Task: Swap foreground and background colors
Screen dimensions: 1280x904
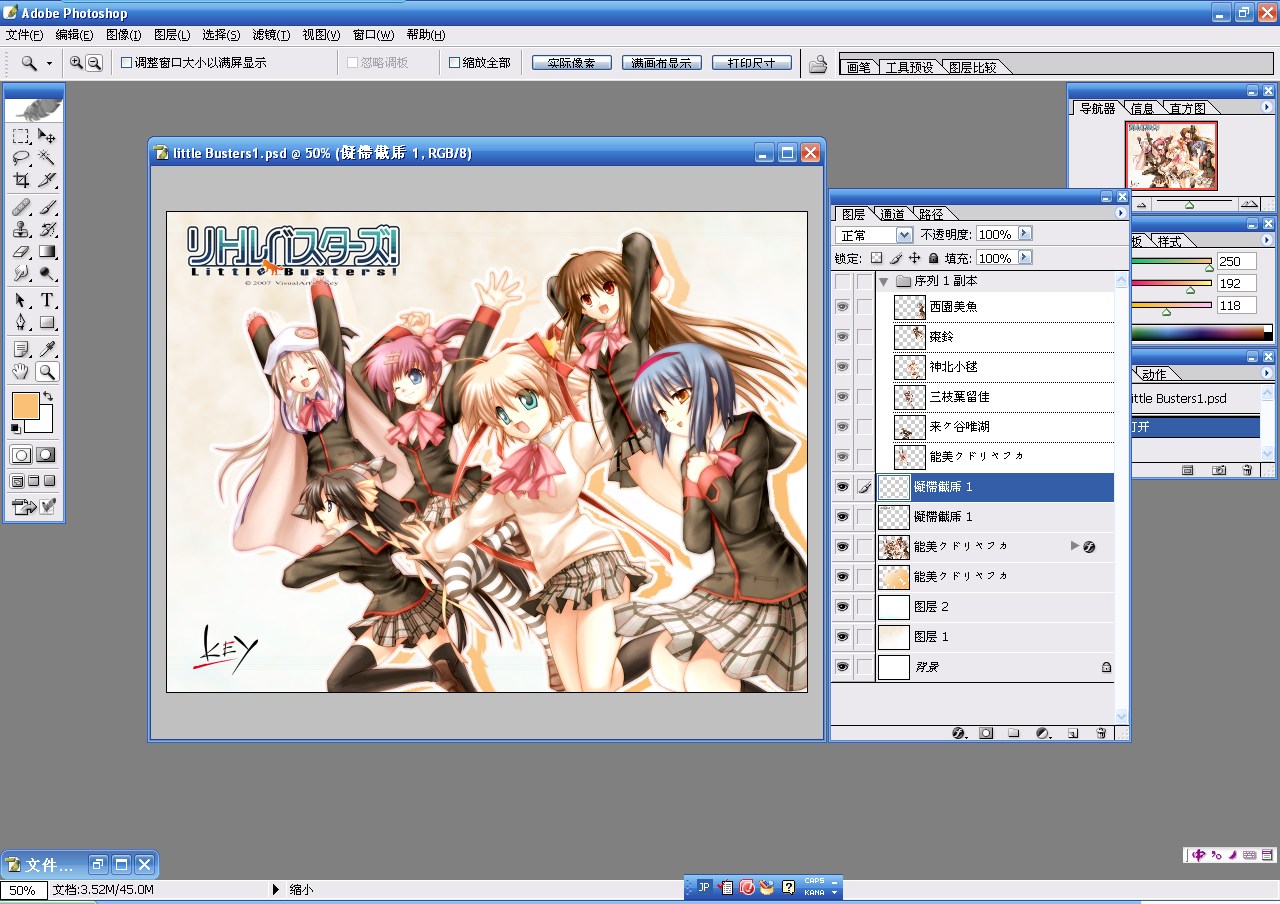Action: 47,397
